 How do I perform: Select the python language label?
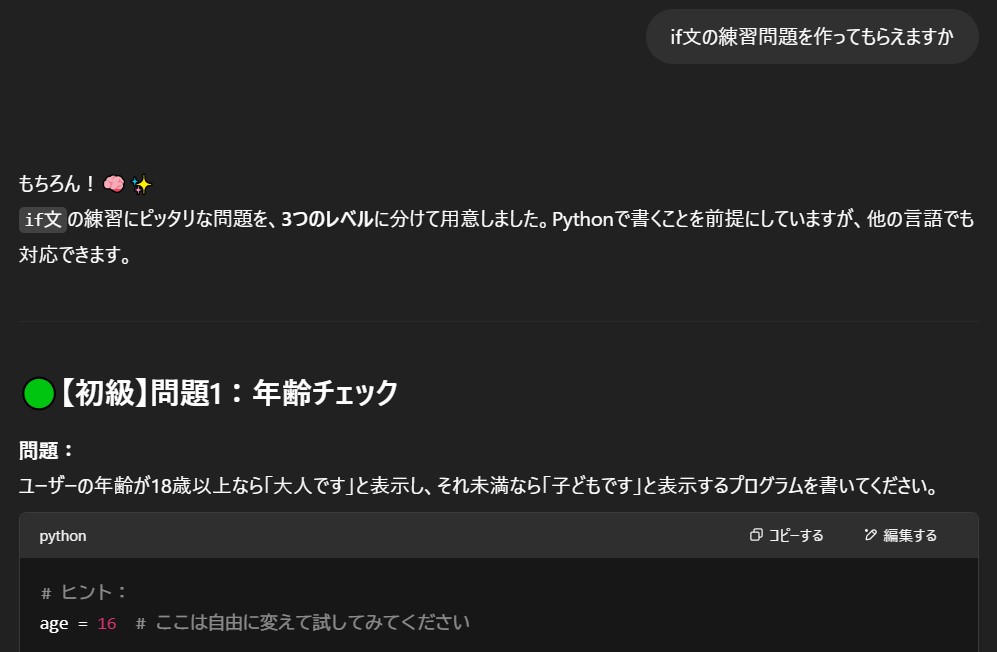[x=63, y=536]
